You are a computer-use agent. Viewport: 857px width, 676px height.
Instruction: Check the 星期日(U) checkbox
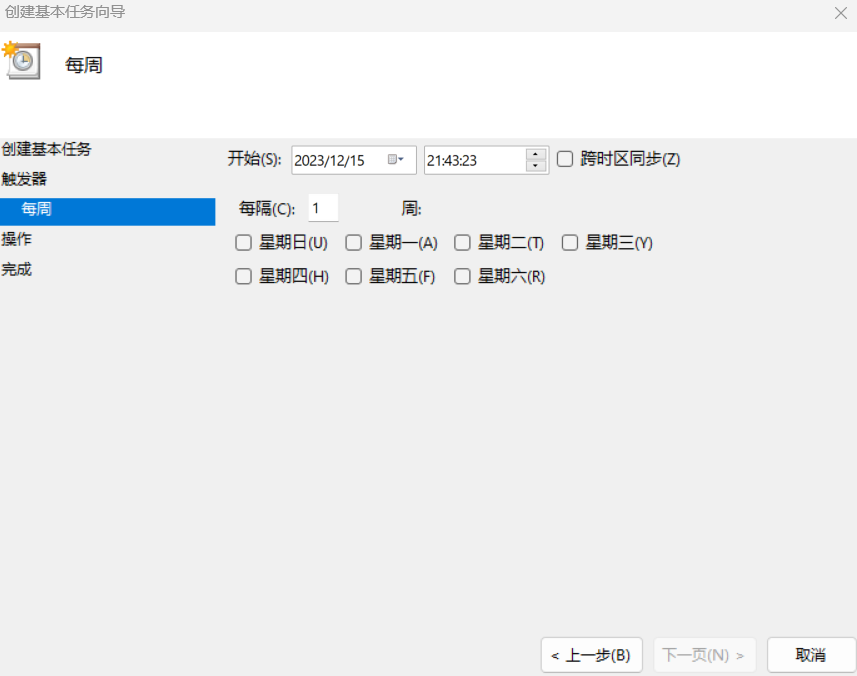tap(243, 242)
